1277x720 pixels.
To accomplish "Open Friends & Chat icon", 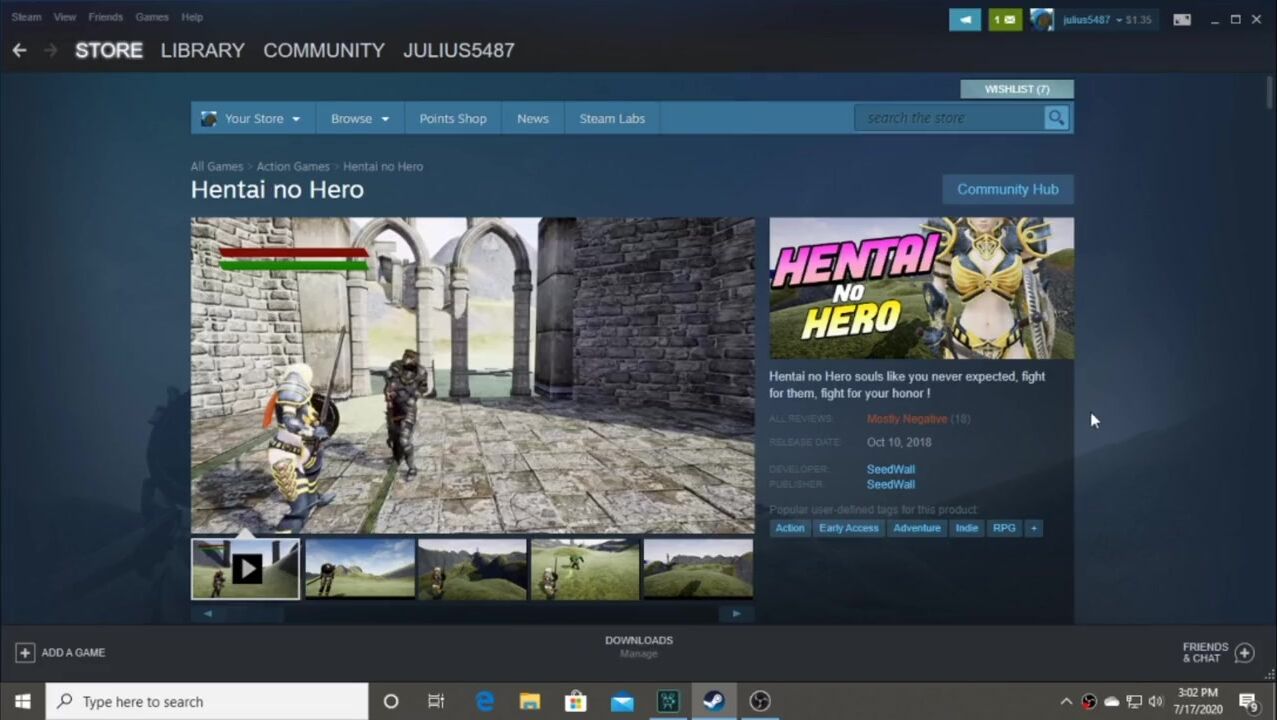I will click(x=1244, y=653).
